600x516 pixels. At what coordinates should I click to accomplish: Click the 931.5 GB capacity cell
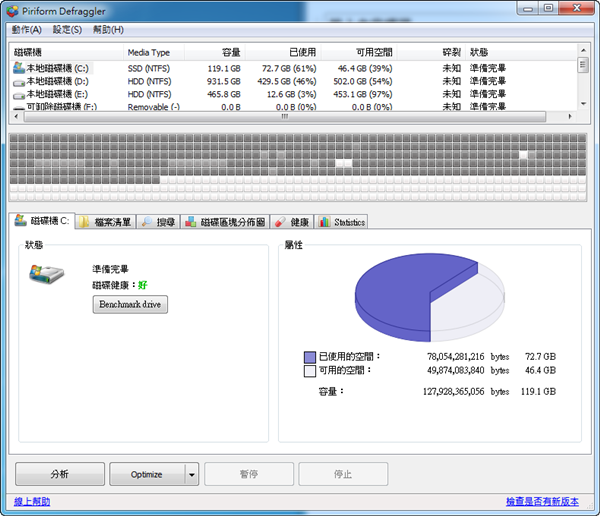point(223,82)
